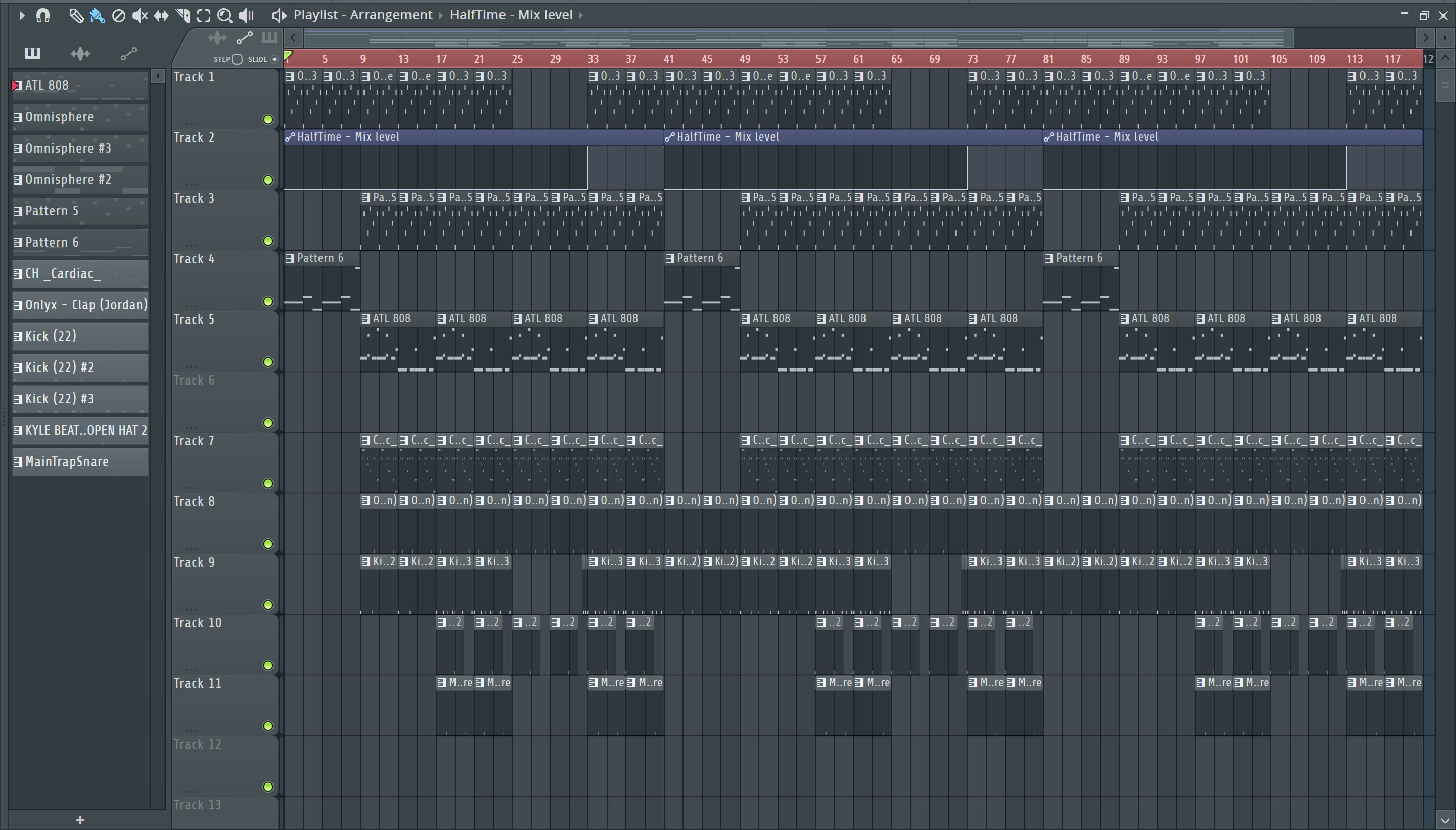Open the HalfTime - Mix level clip menu
Image resolution: width=1456 pixels, height=830 pixels.
(x=511, y=15)
